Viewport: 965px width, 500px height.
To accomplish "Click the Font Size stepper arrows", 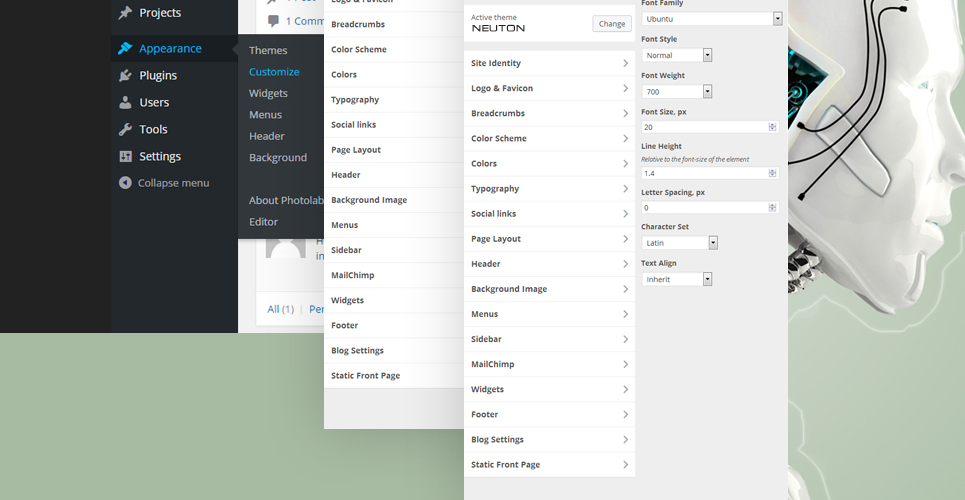I will click(772, 127).
